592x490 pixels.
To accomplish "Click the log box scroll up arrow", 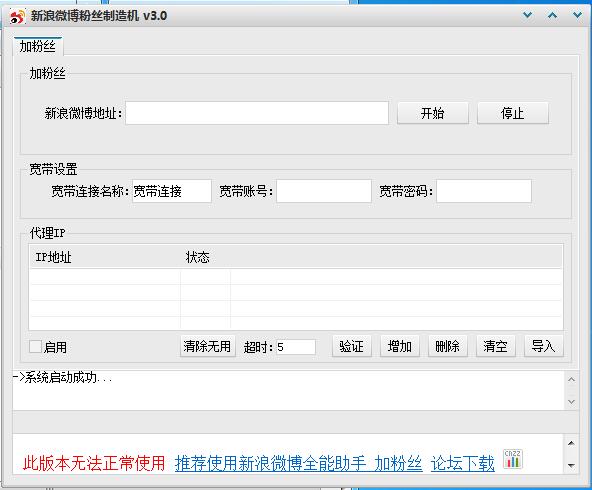I will [x=571, y=379].
